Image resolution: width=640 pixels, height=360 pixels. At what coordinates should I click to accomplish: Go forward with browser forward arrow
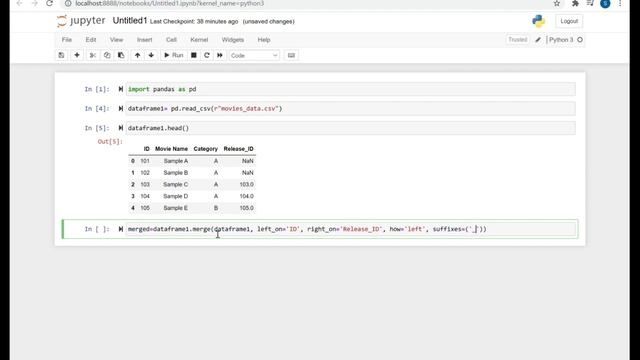tap(35, 3)
